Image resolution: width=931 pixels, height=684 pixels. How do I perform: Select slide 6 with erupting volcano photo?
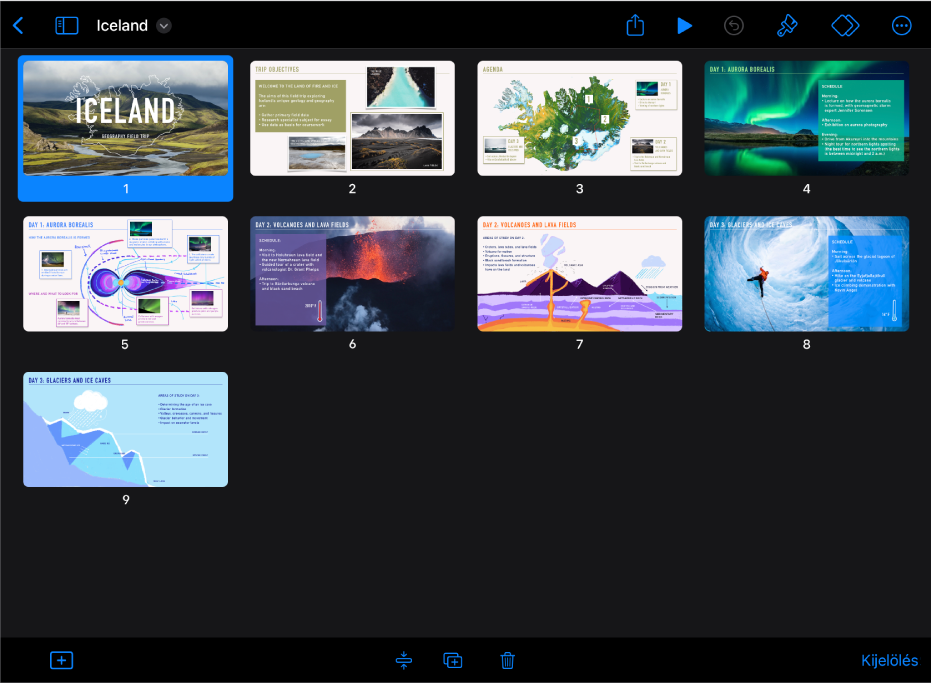(352, 274)
